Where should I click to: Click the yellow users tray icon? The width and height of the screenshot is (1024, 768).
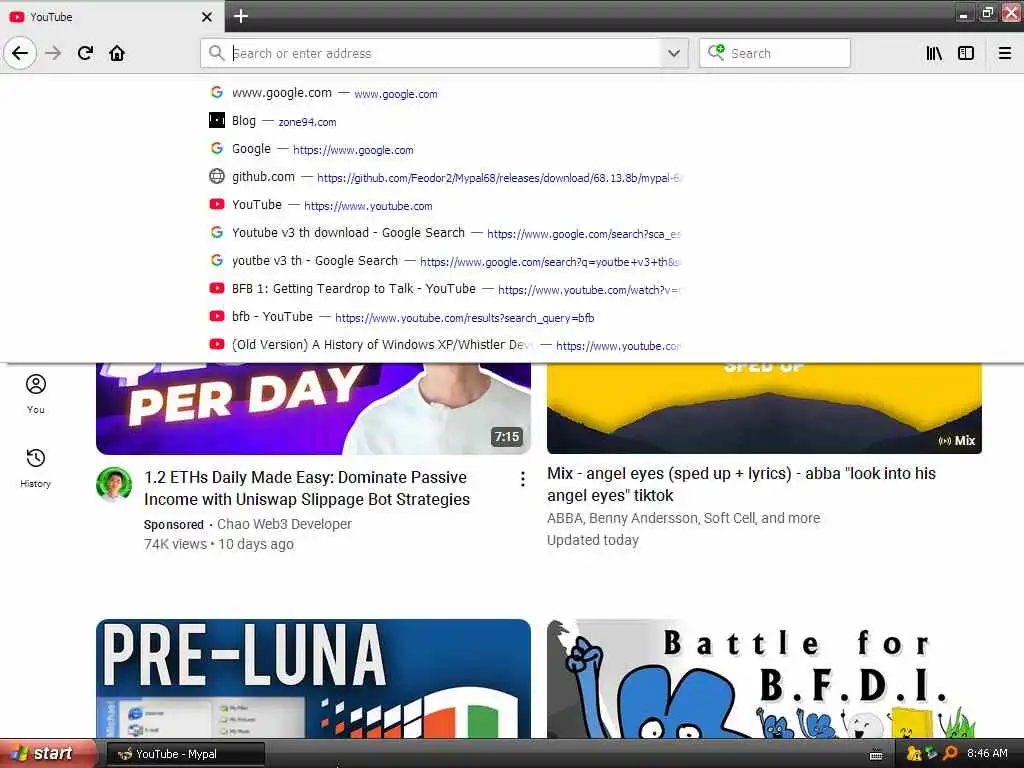[914, 754]
